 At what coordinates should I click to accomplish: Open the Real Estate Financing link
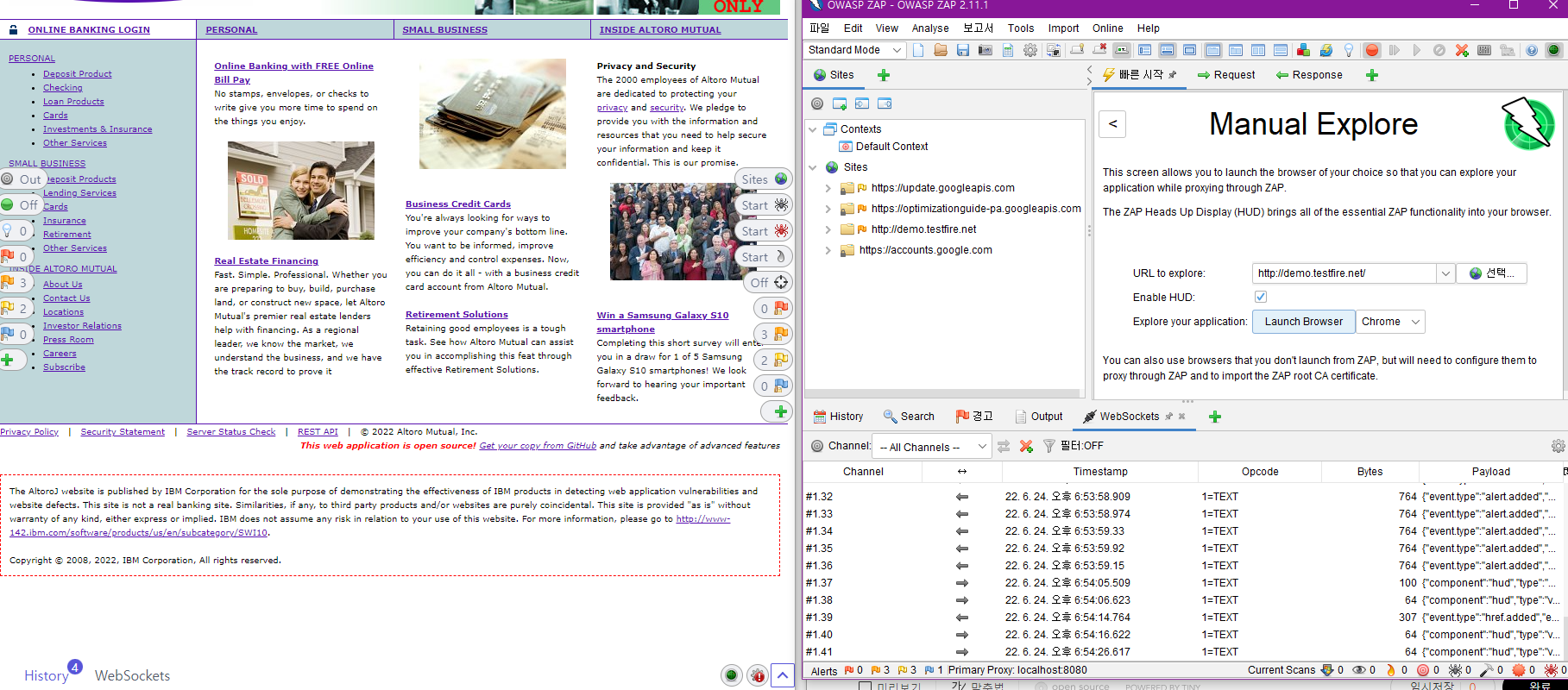[x=266, y=261]
